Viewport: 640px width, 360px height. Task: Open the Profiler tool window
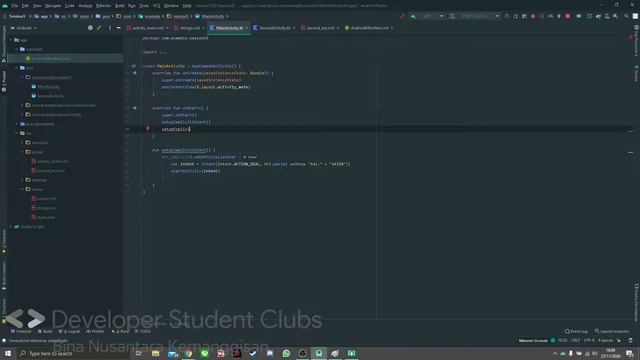(95, 331)
